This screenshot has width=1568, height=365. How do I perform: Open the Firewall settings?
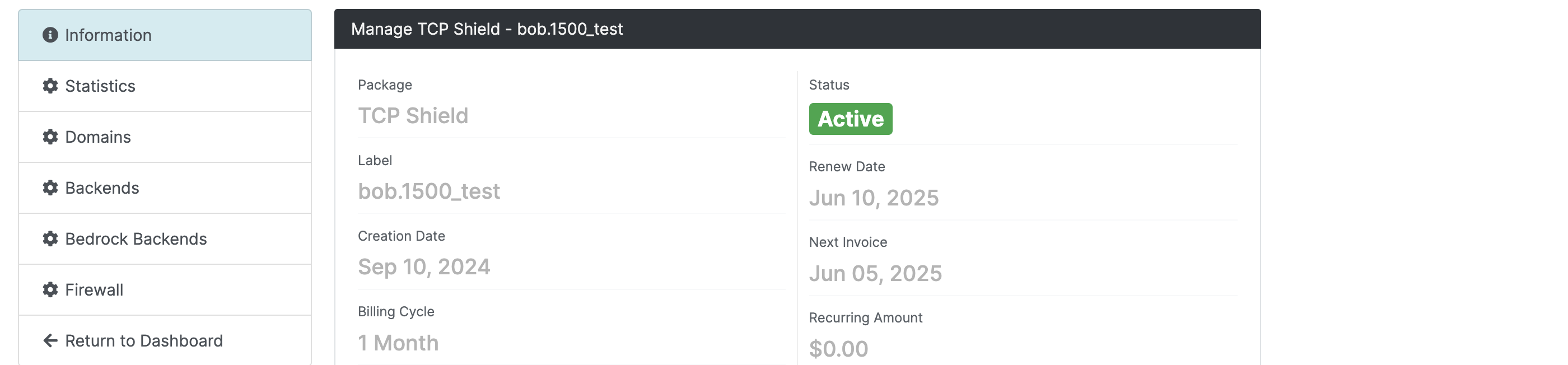(165, 289)
